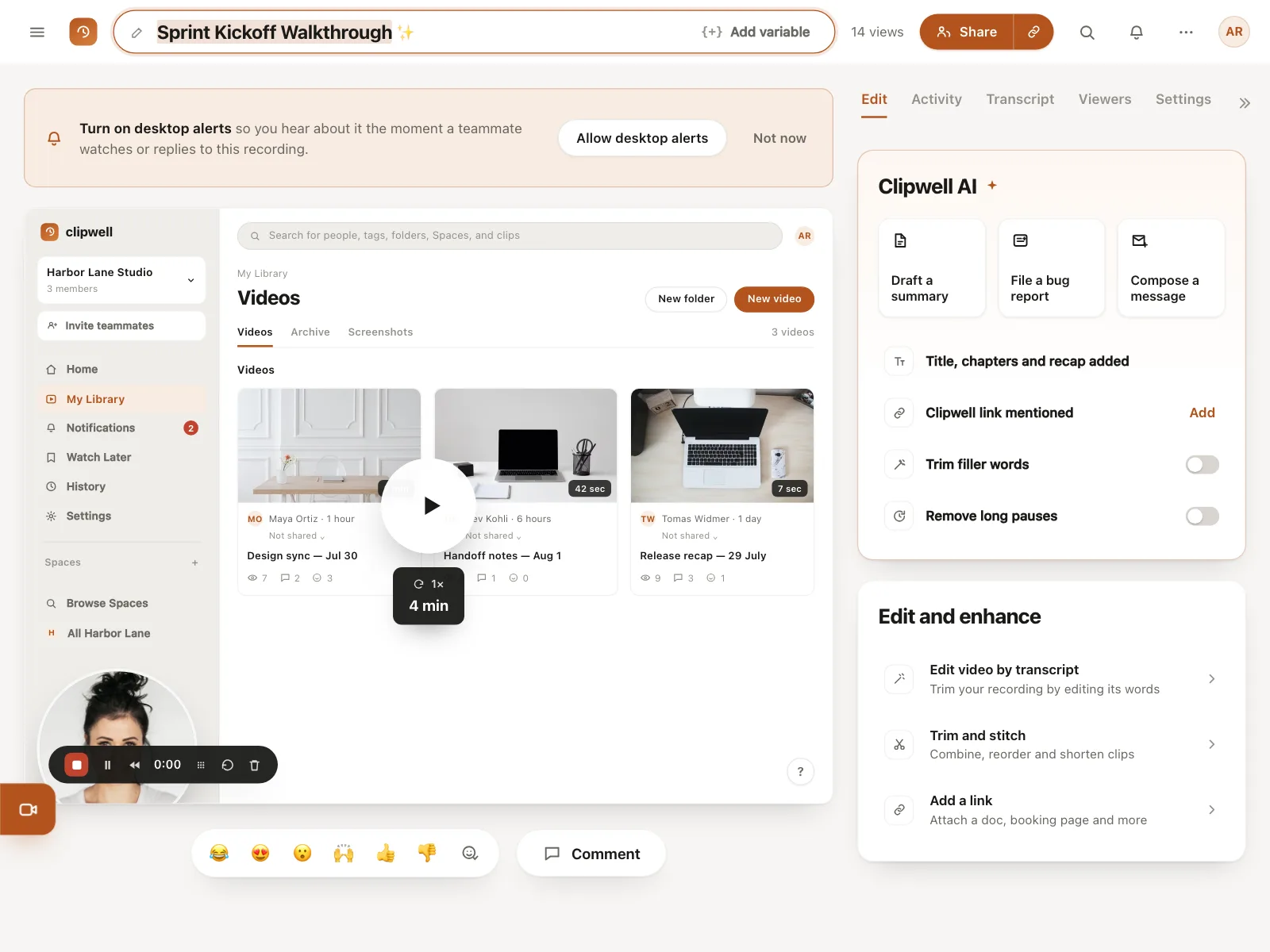Switch to the Transcript tab
This screenshot has height=952, width=1270.
[1020, 99]
